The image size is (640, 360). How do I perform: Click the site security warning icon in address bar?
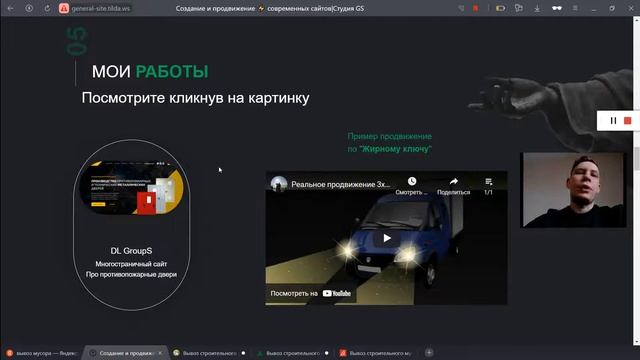(x=64, y=8)
